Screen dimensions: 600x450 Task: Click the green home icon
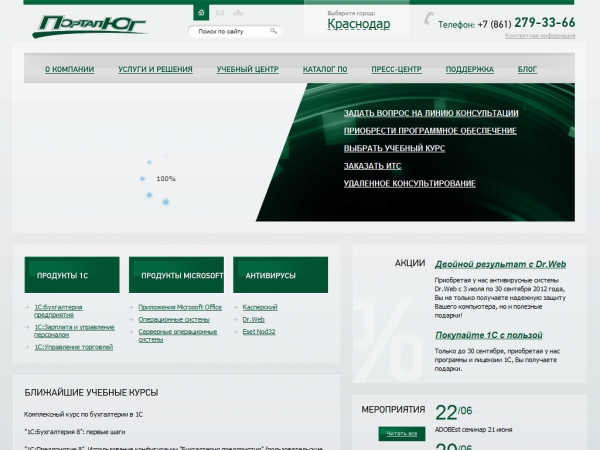pos(201,13)
